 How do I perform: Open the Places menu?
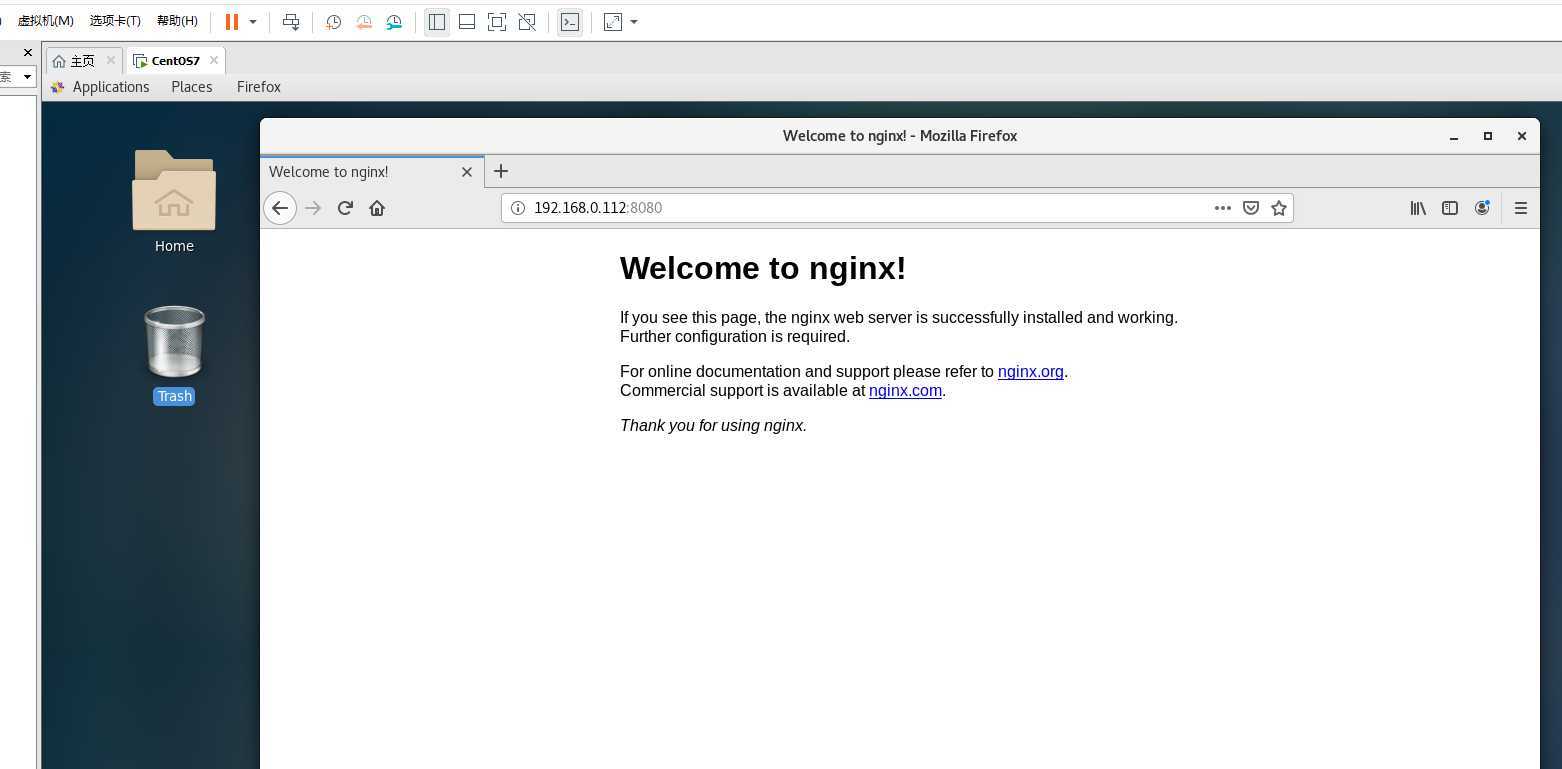pyautogui.click(x=192, y=87)
